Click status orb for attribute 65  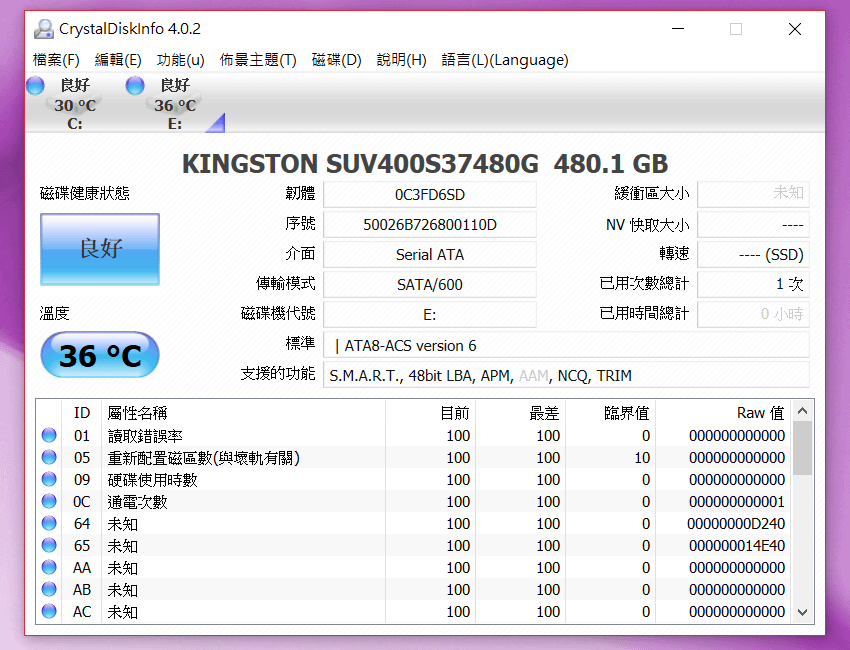[49, 545]
